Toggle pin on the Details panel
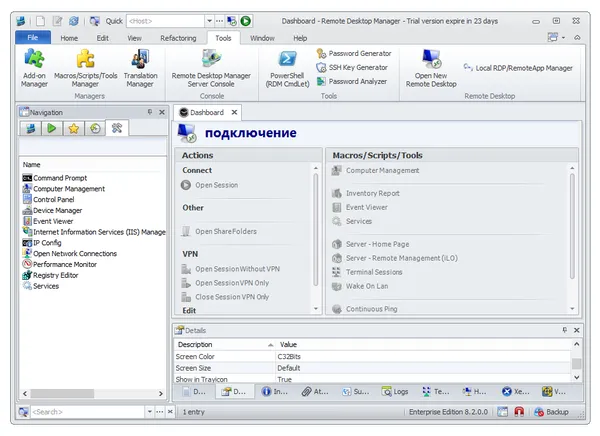 pos(565,330)
